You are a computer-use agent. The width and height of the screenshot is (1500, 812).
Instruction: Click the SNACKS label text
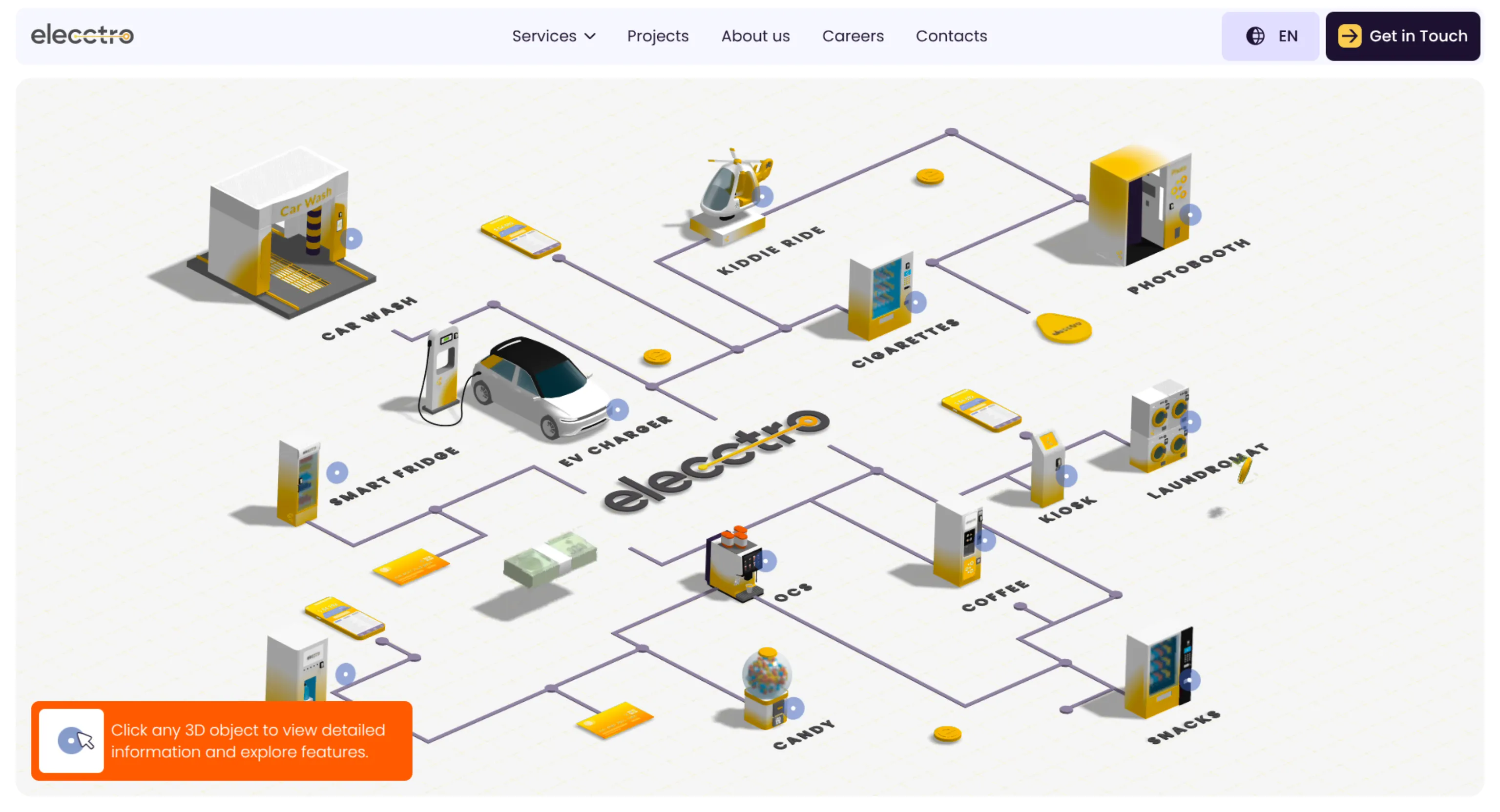pyautogui.click(x=1183, y=728)
